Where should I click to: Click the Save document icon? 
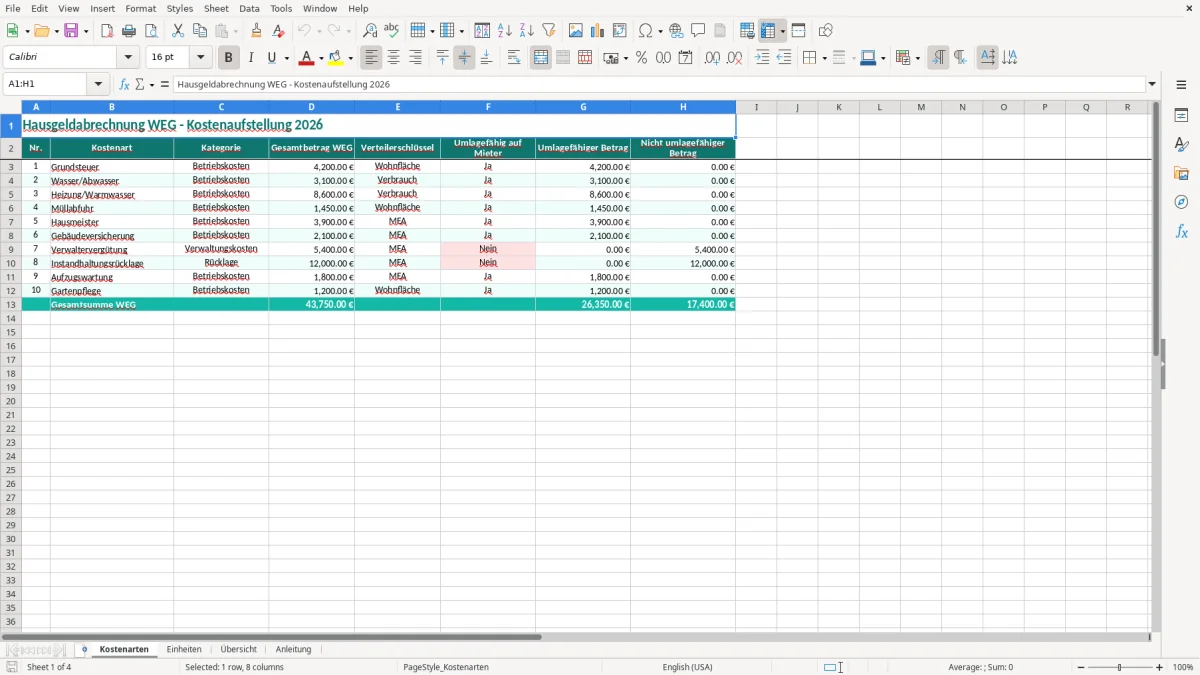[71, 31]
